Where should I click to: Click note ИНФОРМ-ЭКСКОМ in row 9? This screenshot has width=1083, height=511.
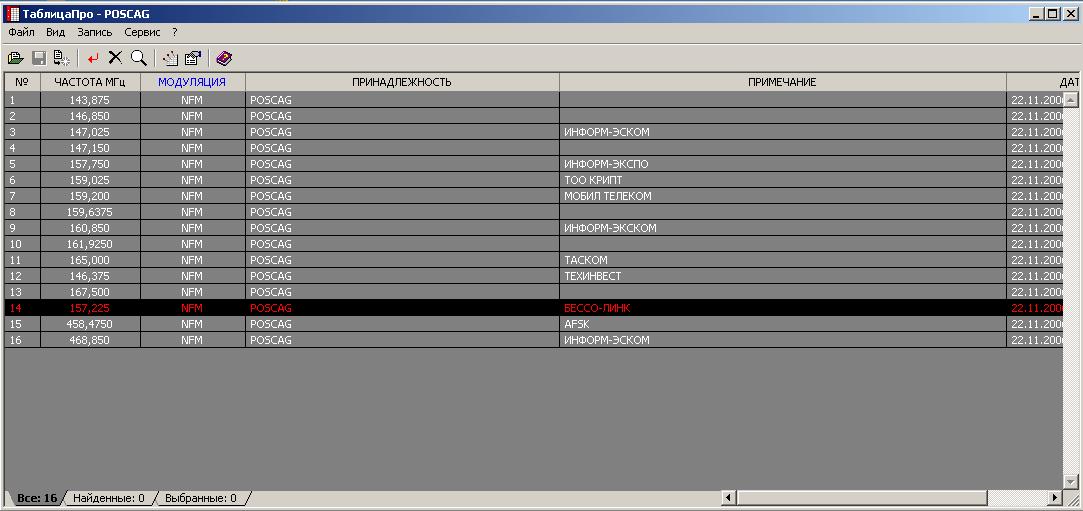(x=610, y=228)
